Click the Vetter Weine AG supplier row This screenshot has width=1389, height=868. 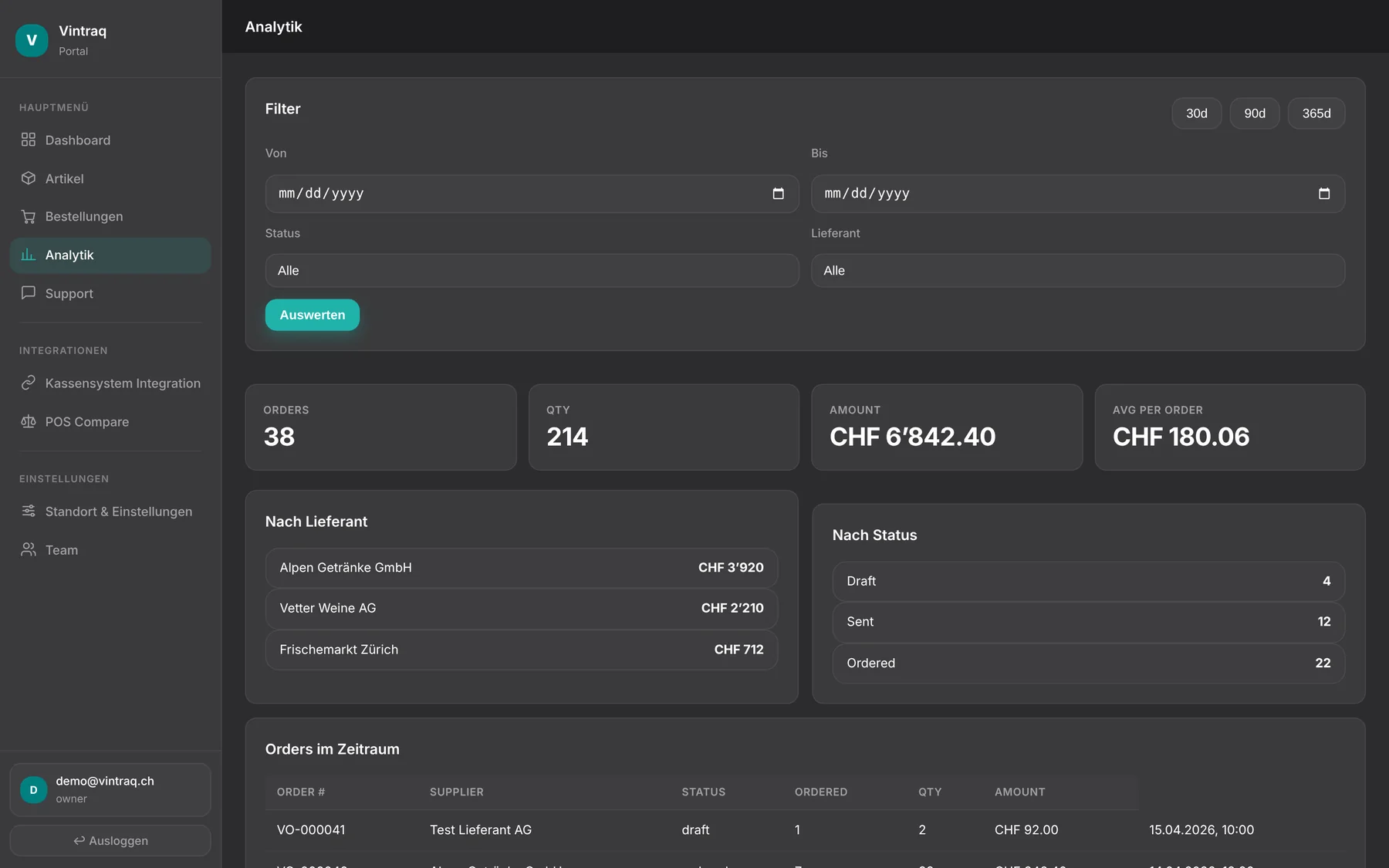522,608
